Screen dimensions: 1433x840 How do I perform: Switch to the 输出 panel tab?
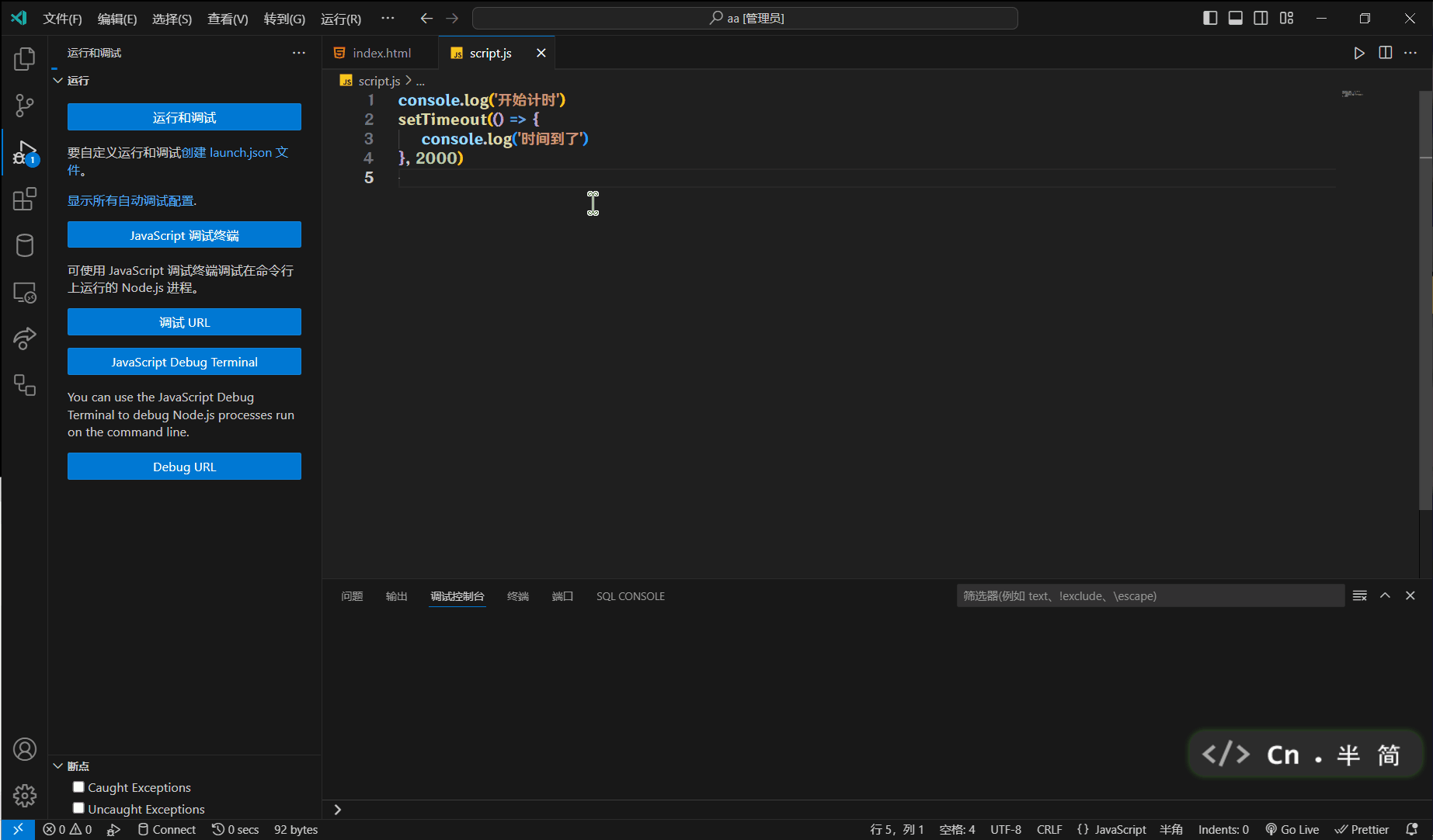[396, 596]
